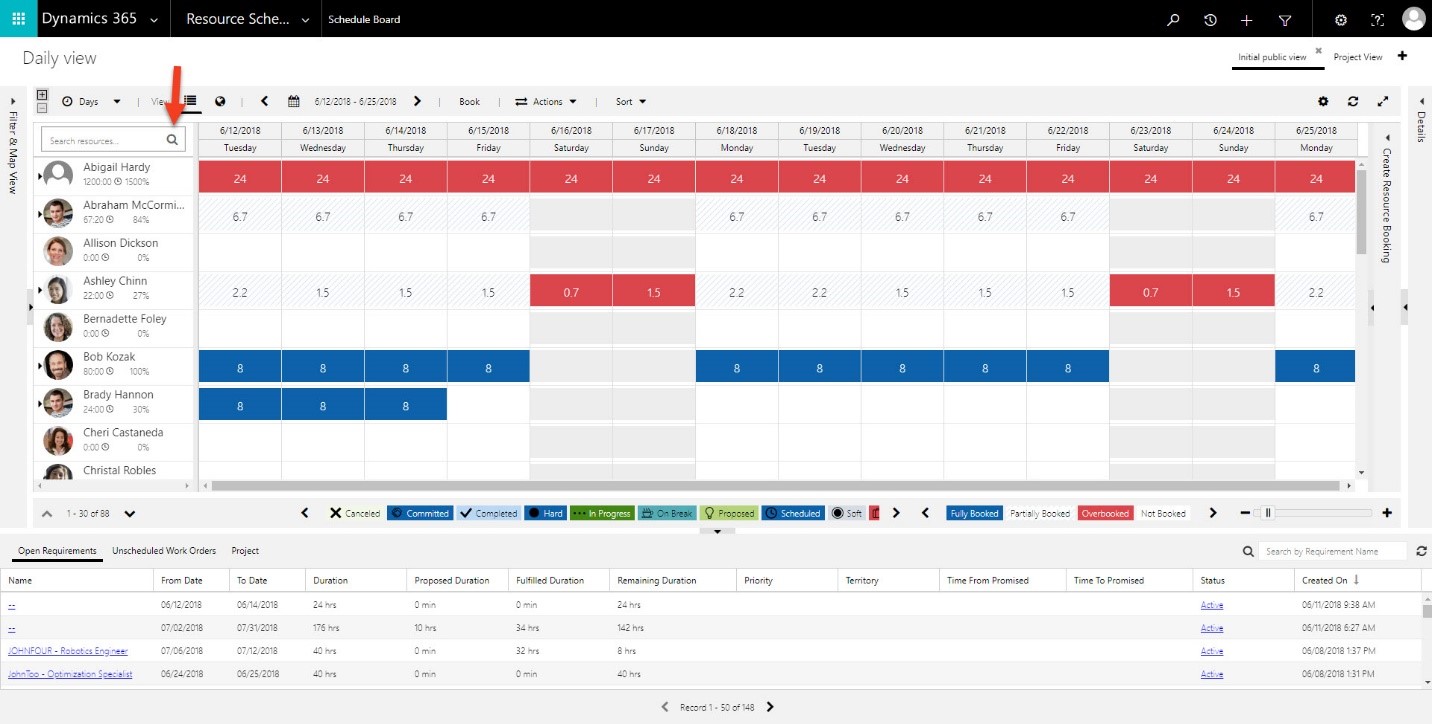Open the JOHNFOUR - Robotics Engineer requirement link

click(x=66, y=650)
